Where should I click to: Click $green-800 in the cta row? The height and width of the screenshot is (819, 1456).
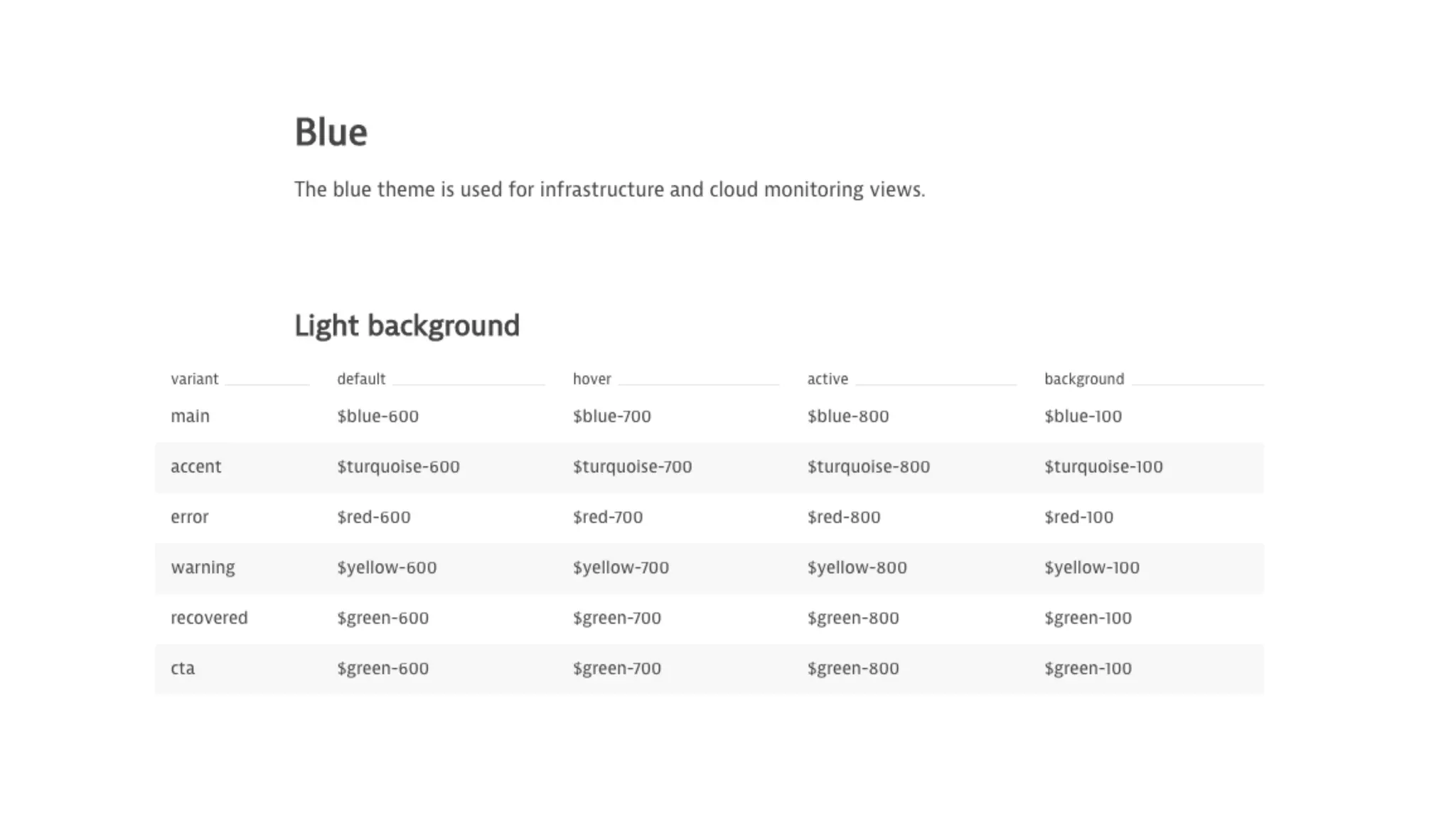click(x=852, y=668)
